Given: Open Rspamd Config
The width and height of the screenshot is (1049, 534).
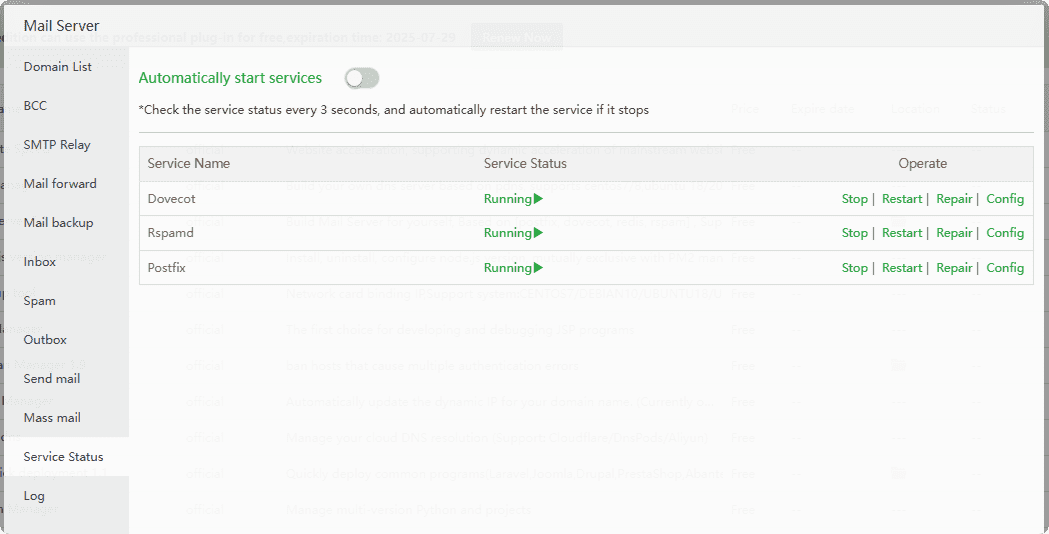Looking at the screenshot, I should click(x=1005, y=233).
